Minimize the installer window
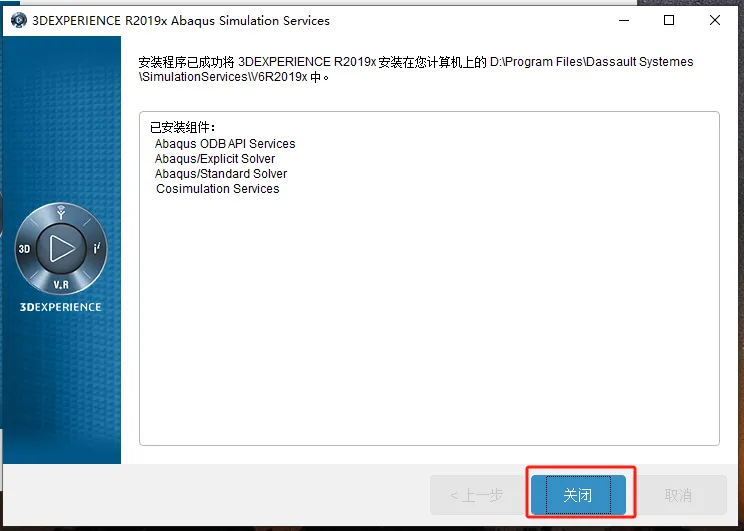 pos(623,20)
